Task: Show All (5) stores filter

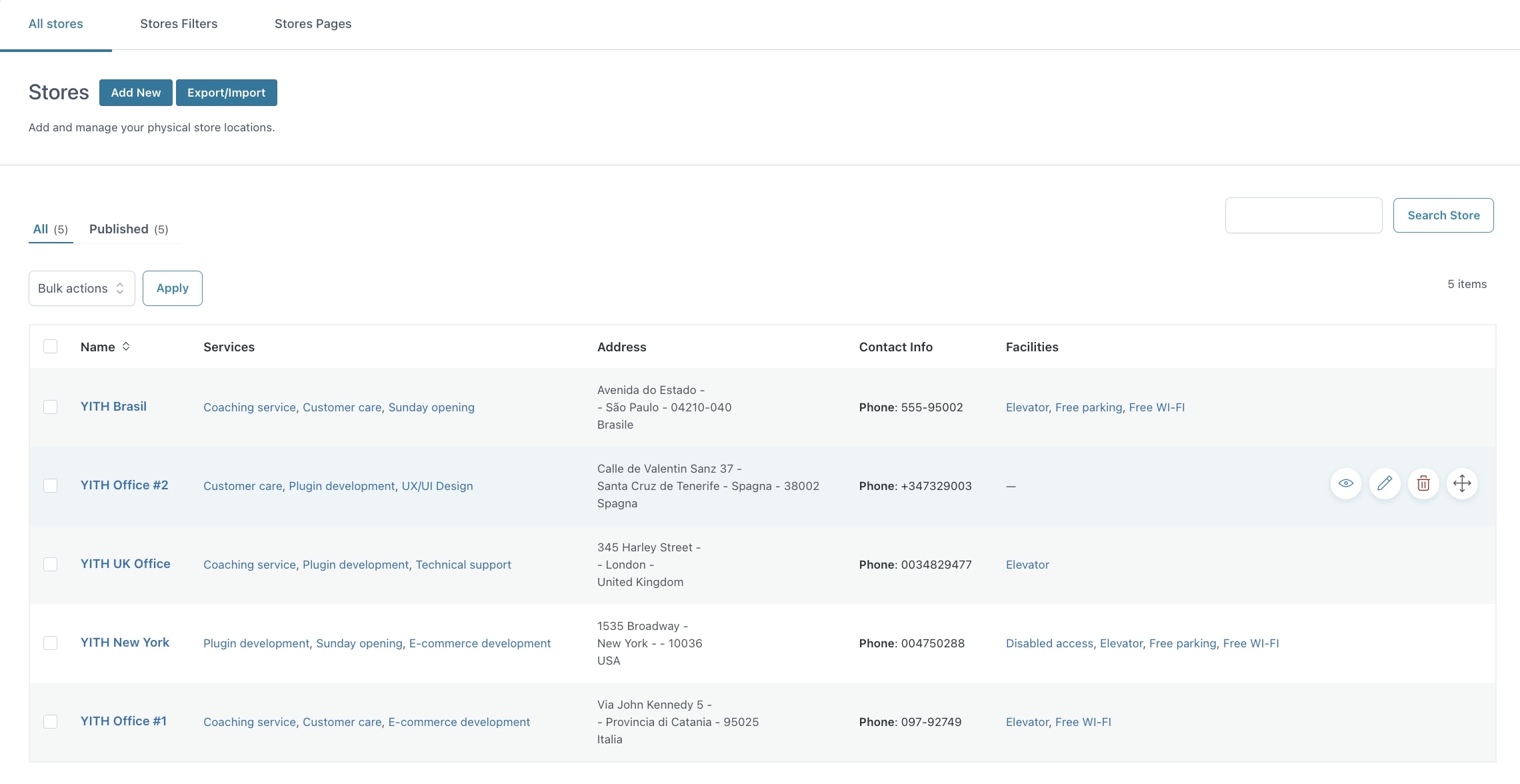Action: click(x=51, y=229)
